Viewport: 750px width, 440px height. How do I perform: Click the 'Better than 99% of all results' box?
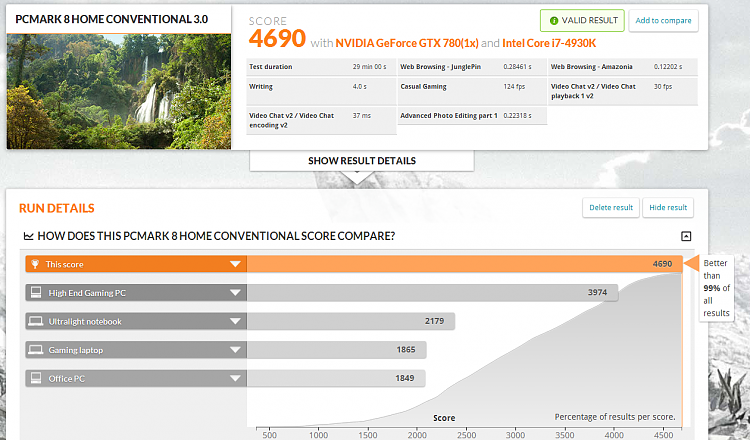pyautogui.click(x=716, y=288)
